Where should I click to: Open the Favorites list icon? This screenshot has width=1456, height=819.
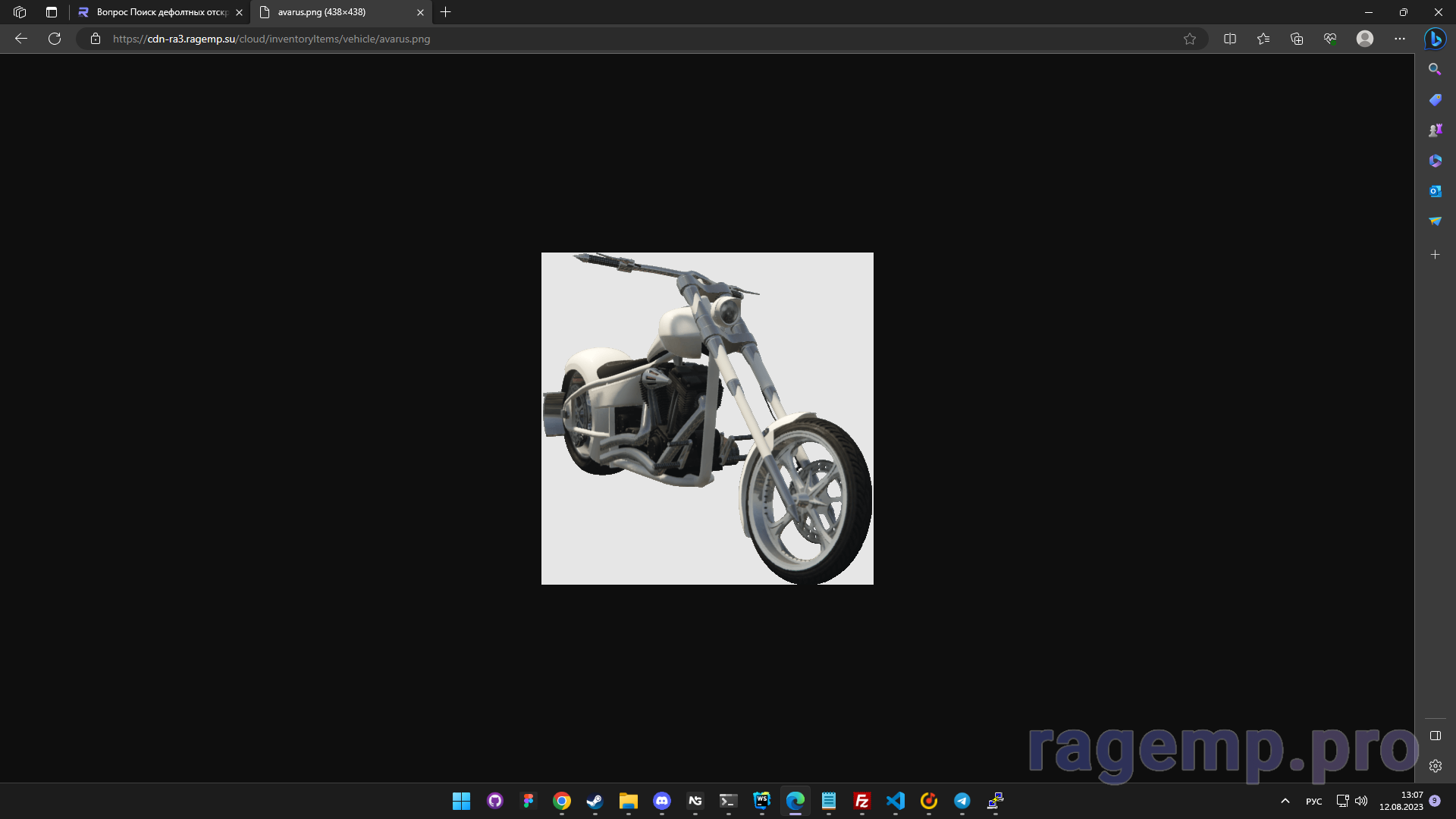tap(1263, 39)
